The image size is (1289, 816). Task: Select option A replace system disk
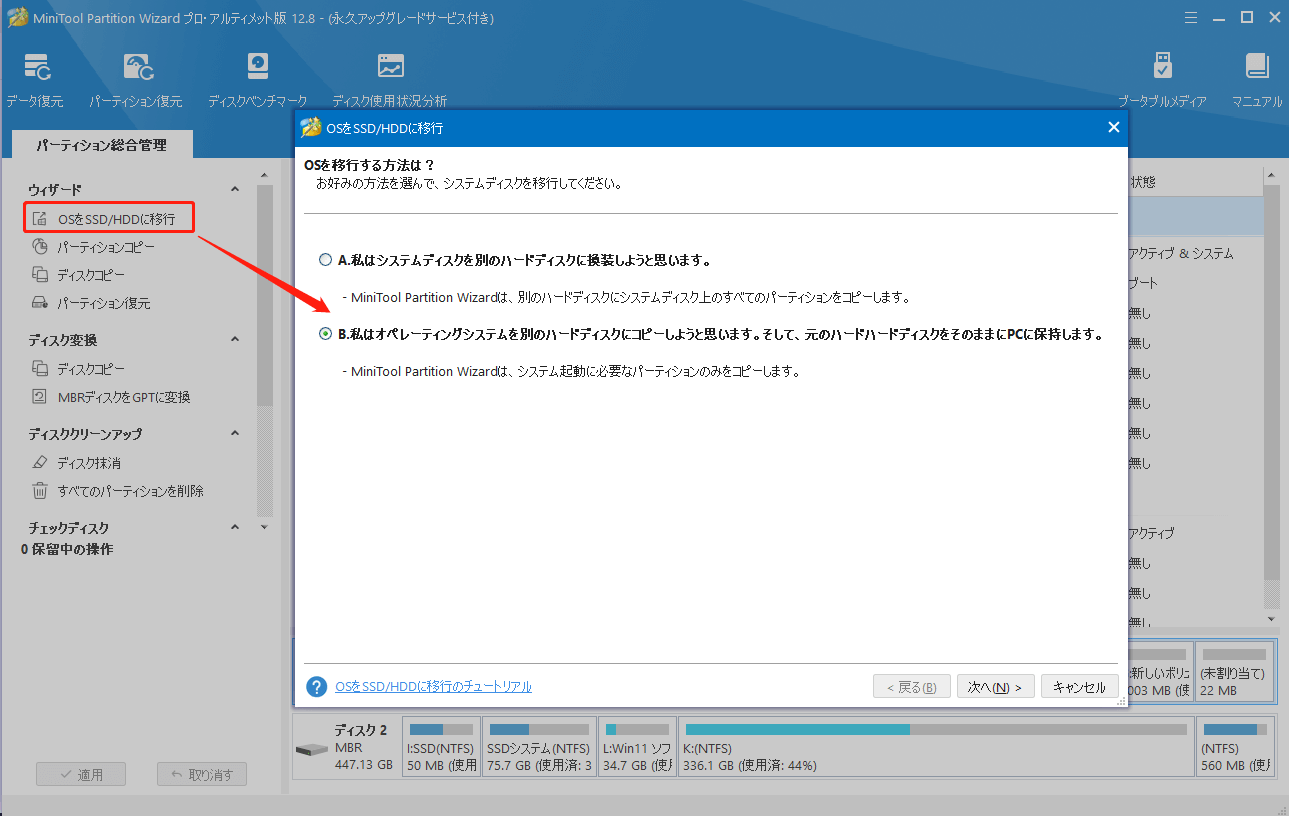325,260
